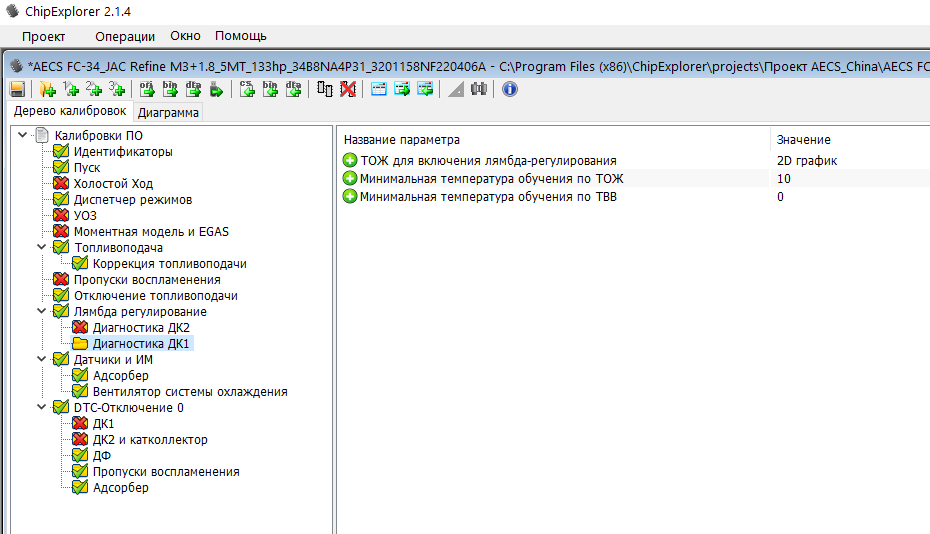Screen dimensions: 930x534
Task: Click value 10 for Минимальная температура по ТОЖ
Action: [x=783, y=179]
